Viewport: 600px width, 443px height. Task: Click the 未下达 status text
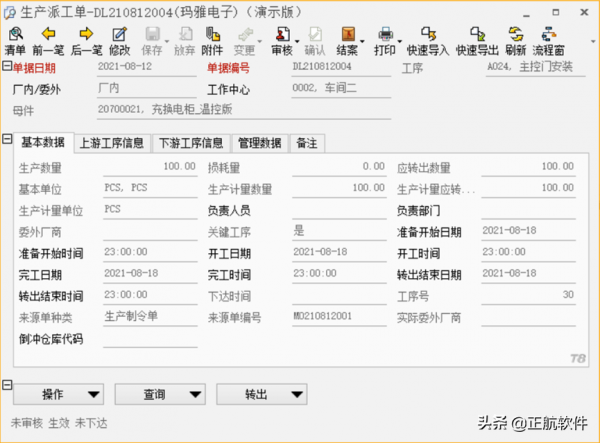tap(91, 423)
